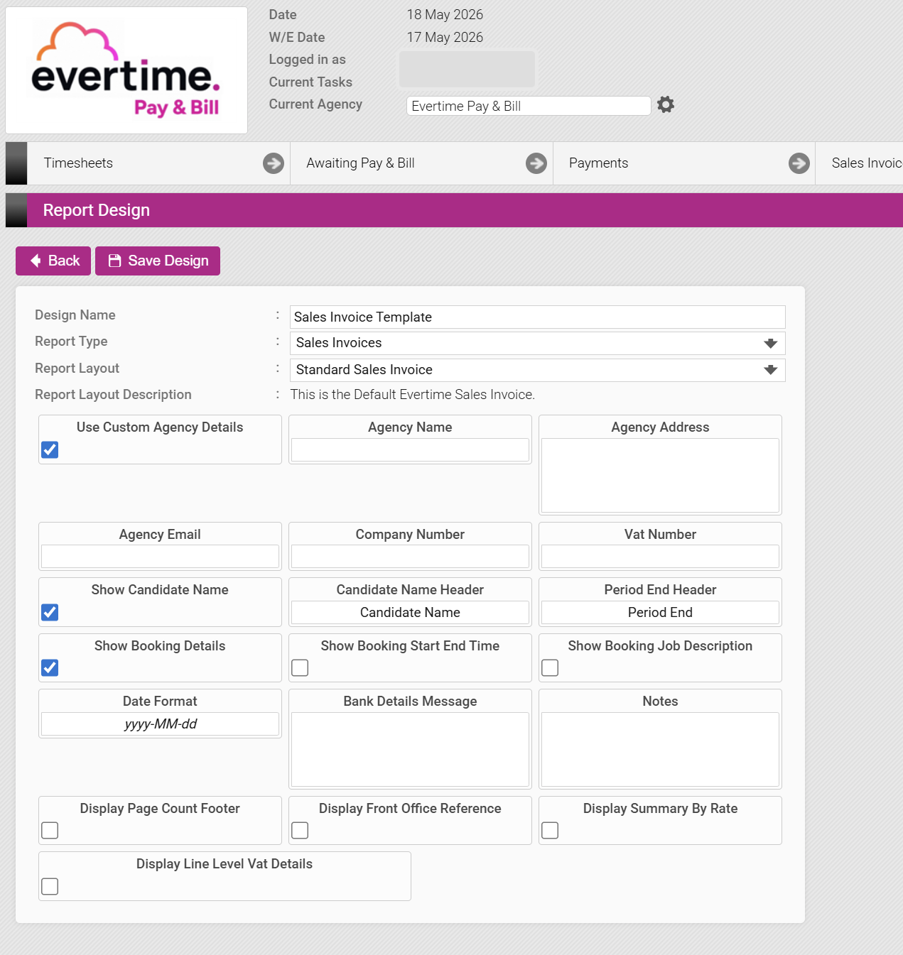Screen dimensions: 903x955
Task: Click the Date Format field
Action: 160,724
